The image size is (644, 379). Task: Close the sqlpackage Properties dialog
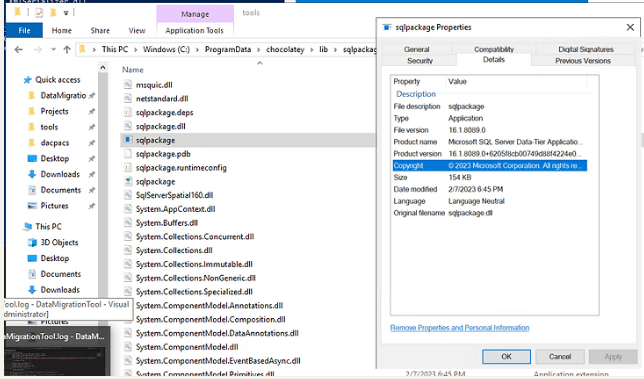(630, 28)
